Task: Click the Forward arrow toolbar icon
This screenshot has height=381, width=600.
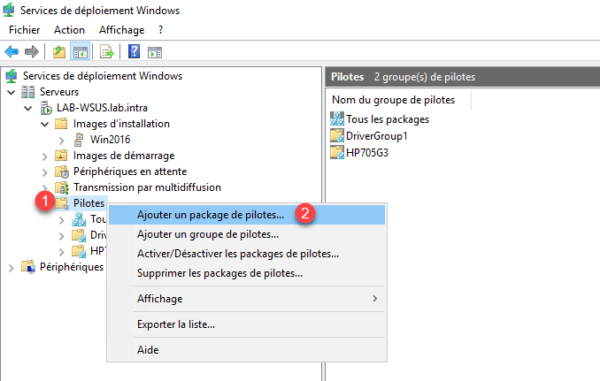Action: point(31,51)
